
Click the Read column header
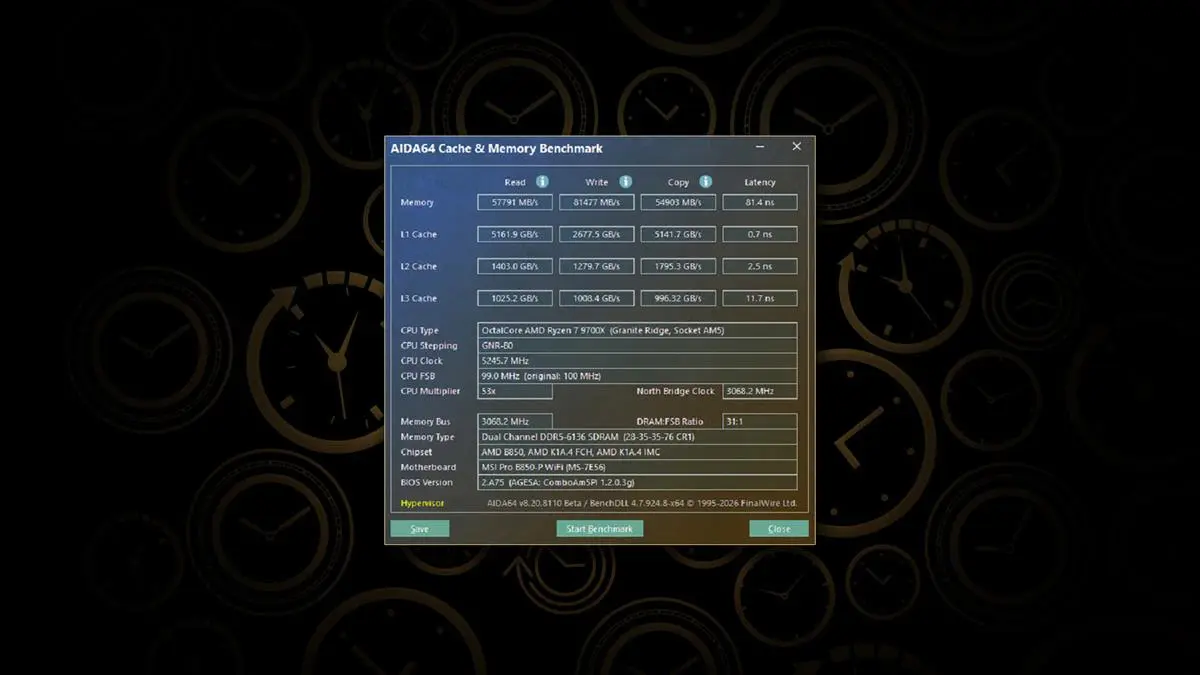pos(515,182)
